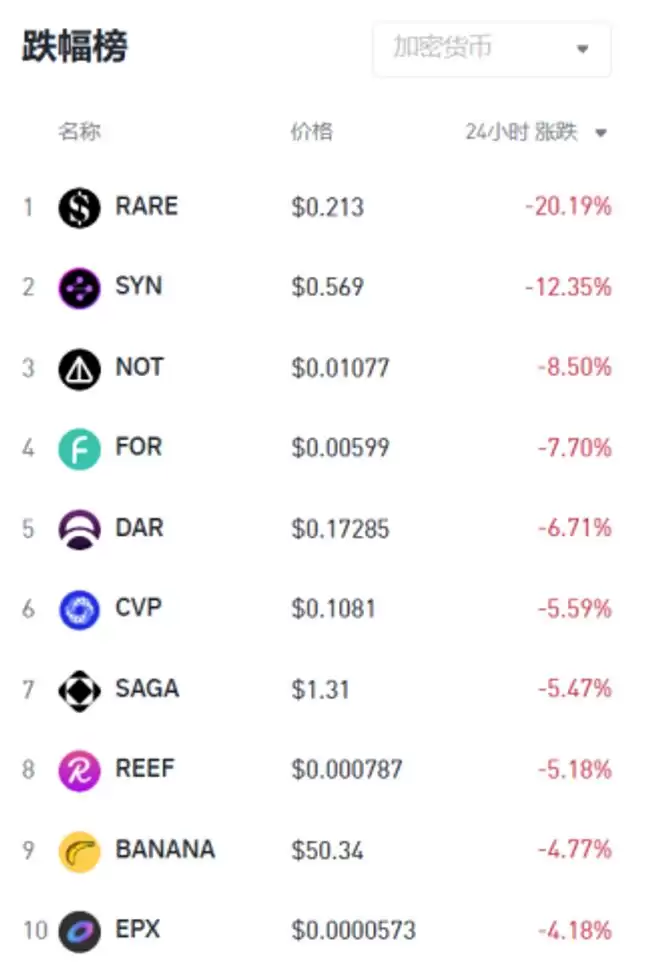
Task: Click the FOR coin icon
Action: 79,449
